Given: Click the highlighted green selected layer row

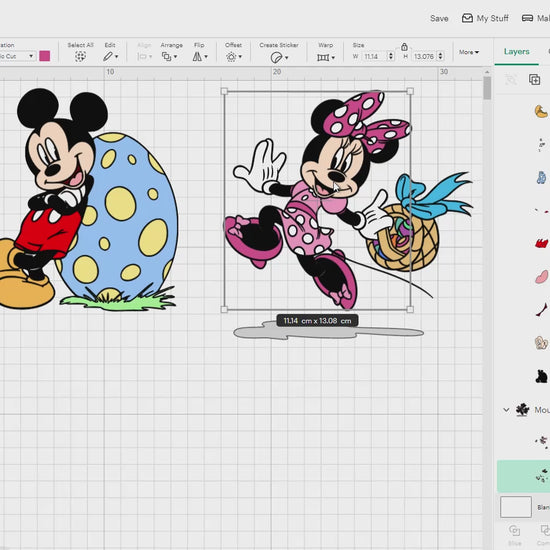Looking at the screenshot, I should (523, 476).
